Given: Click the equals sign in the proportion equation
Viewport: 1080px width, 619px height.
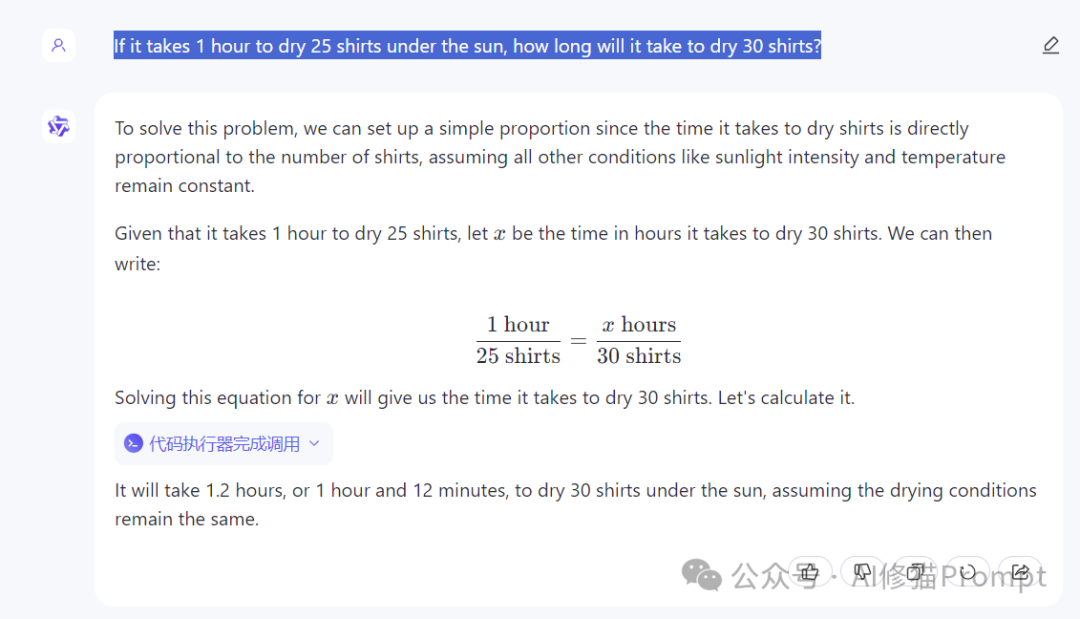Looking at the screenshot, I should (x=579, y=341).
